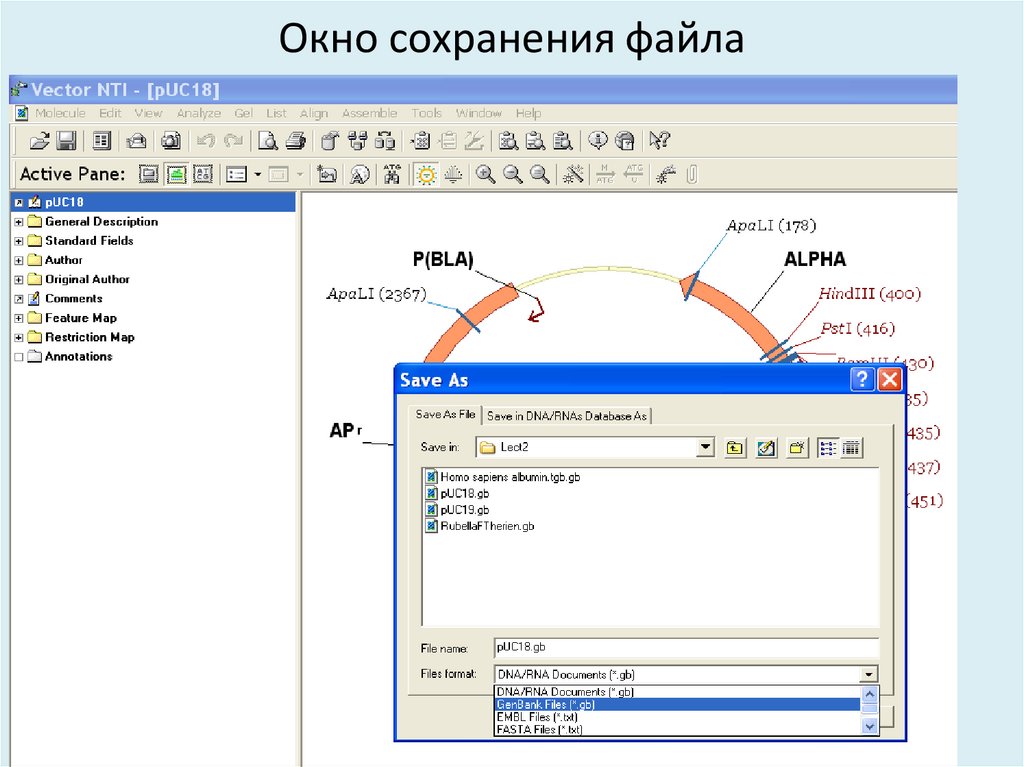This screenshot has width=1024, height=767.
Task: Expand the Feature Map tree item
Action: (x=18, y=317)
